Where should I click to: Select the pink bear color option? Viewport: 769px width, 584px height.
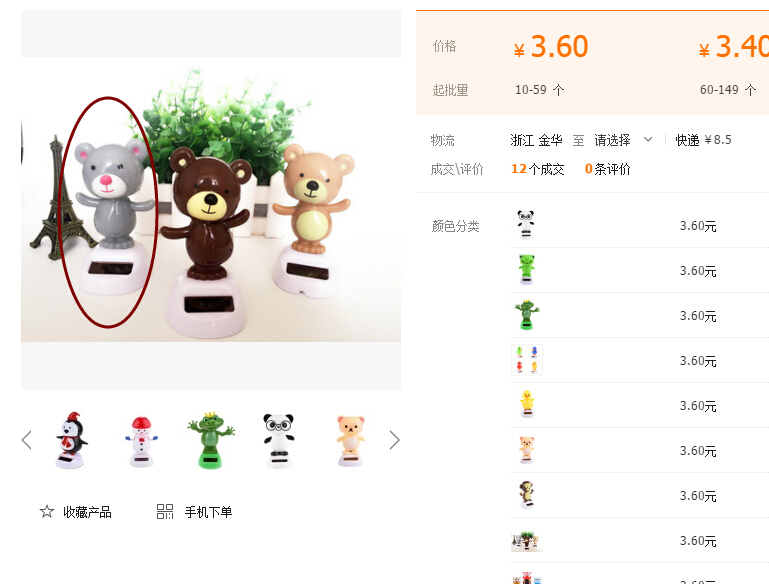click(x=527, y=450)
